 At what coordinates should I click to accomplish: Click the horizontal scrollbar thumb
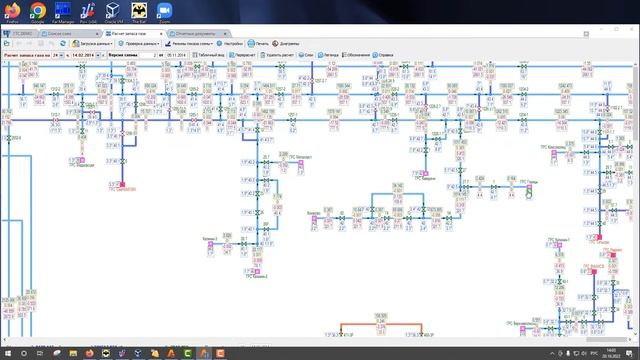coord(607,340)
